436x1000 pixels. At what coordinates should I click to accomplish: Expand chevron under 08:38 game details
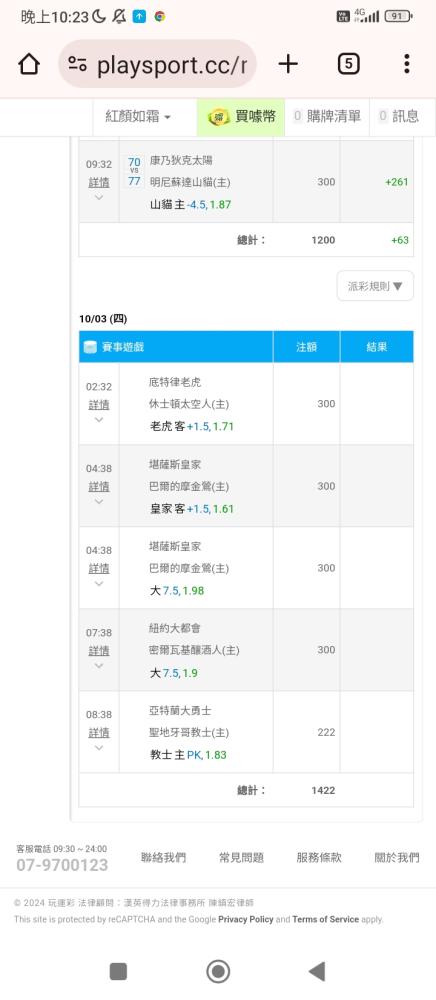click(x=99, y=747)
